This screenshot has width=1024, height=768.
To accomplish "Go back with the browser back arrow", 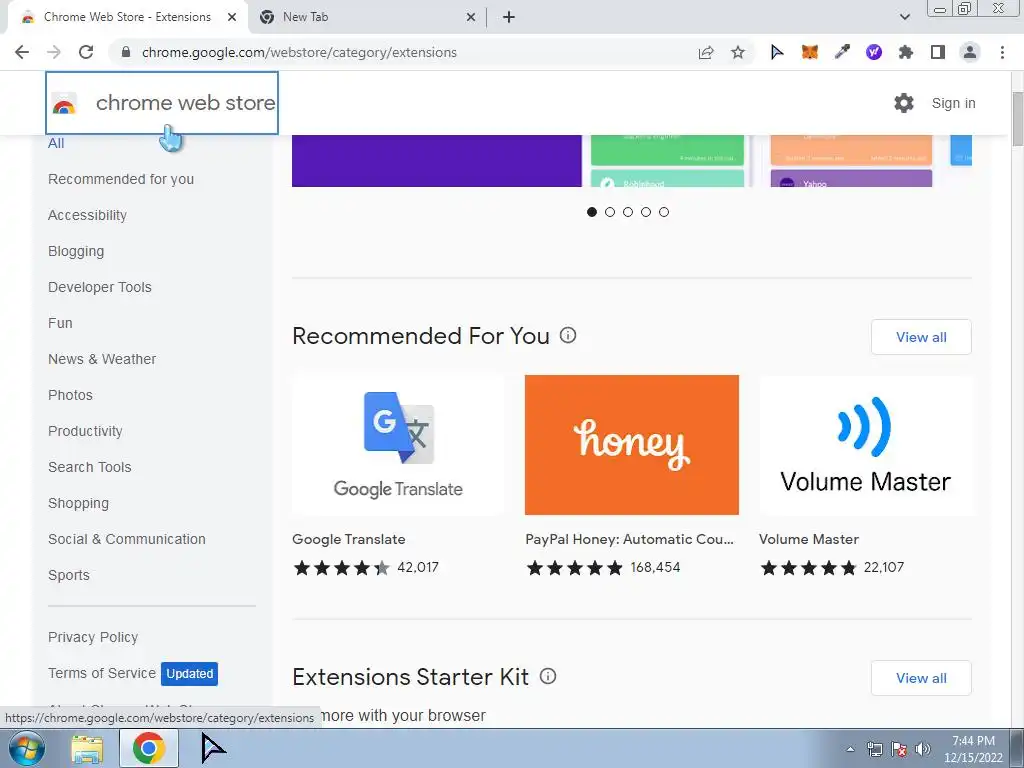I will [x=22, y=52].
